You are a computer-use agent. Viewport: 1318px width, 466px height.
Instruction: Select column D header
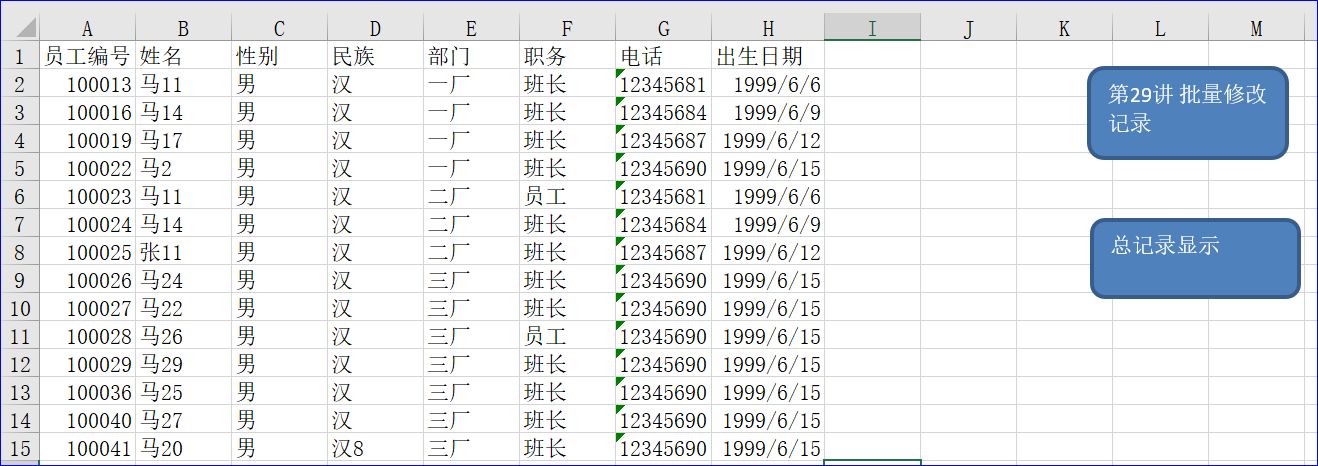click(x=376, y=28)
